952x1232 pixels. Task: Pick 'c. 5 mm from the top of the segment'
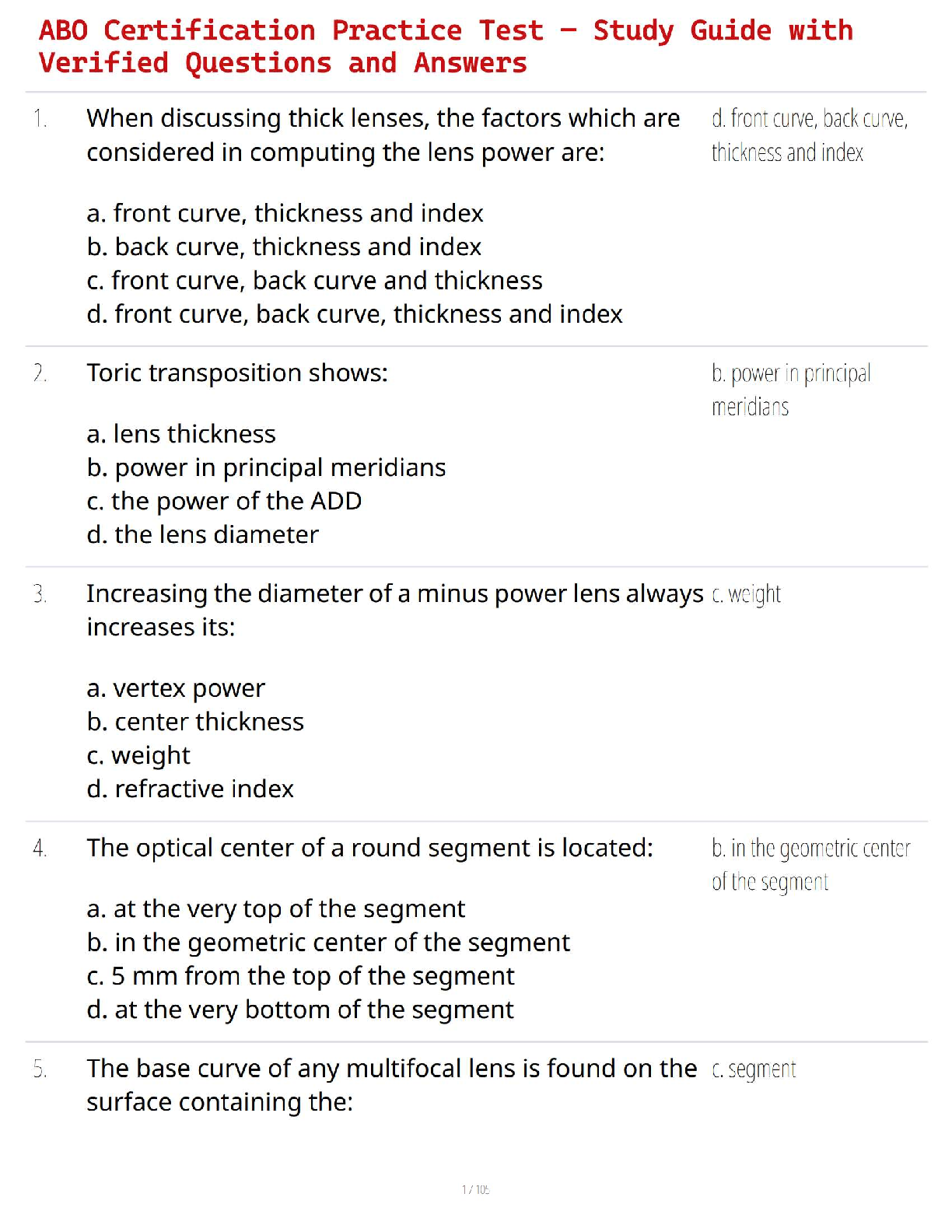(x=300, y=975)
